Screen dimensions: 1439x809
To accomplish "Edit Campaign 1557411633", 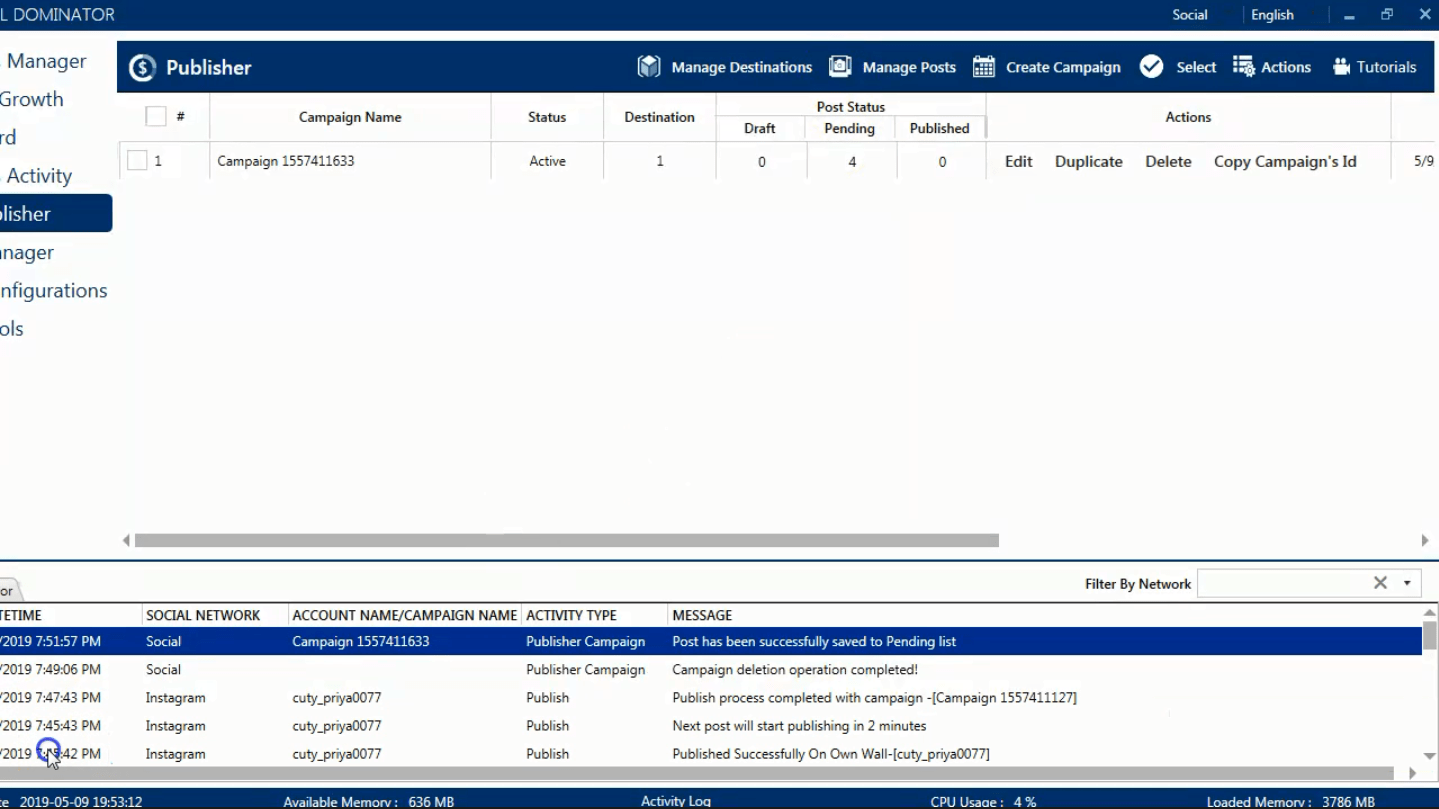I will click(x=1018, y=161).
